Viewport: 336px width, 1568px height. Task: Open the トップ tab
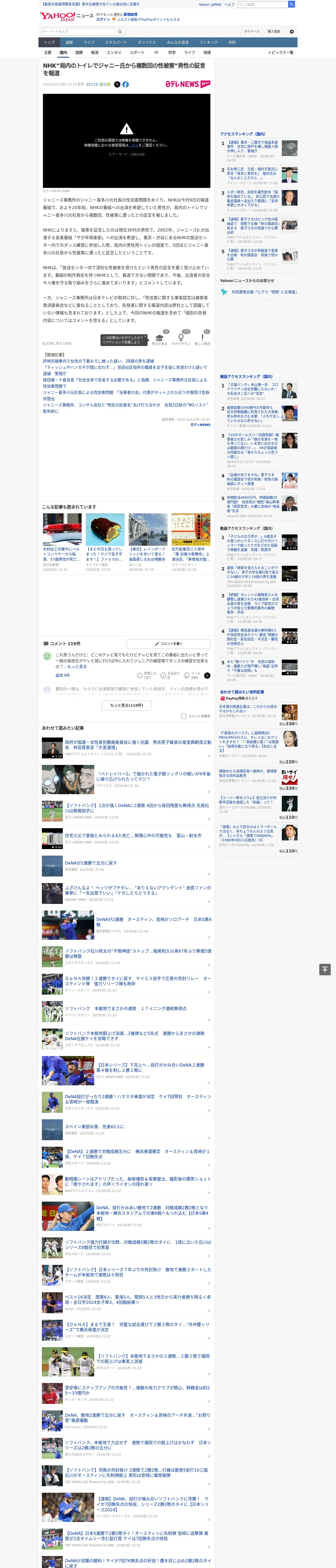[x=49, y=43]
